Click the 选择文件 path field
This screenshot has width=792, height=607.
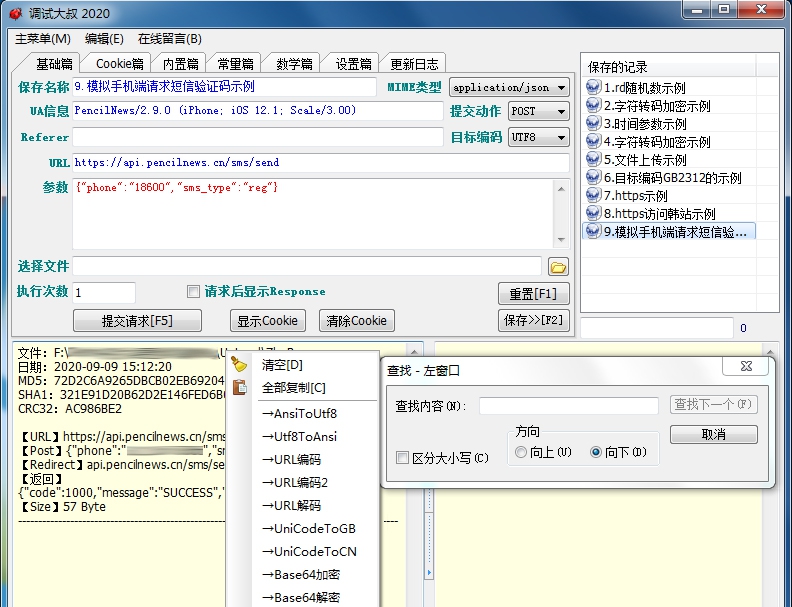pos(307,266)
